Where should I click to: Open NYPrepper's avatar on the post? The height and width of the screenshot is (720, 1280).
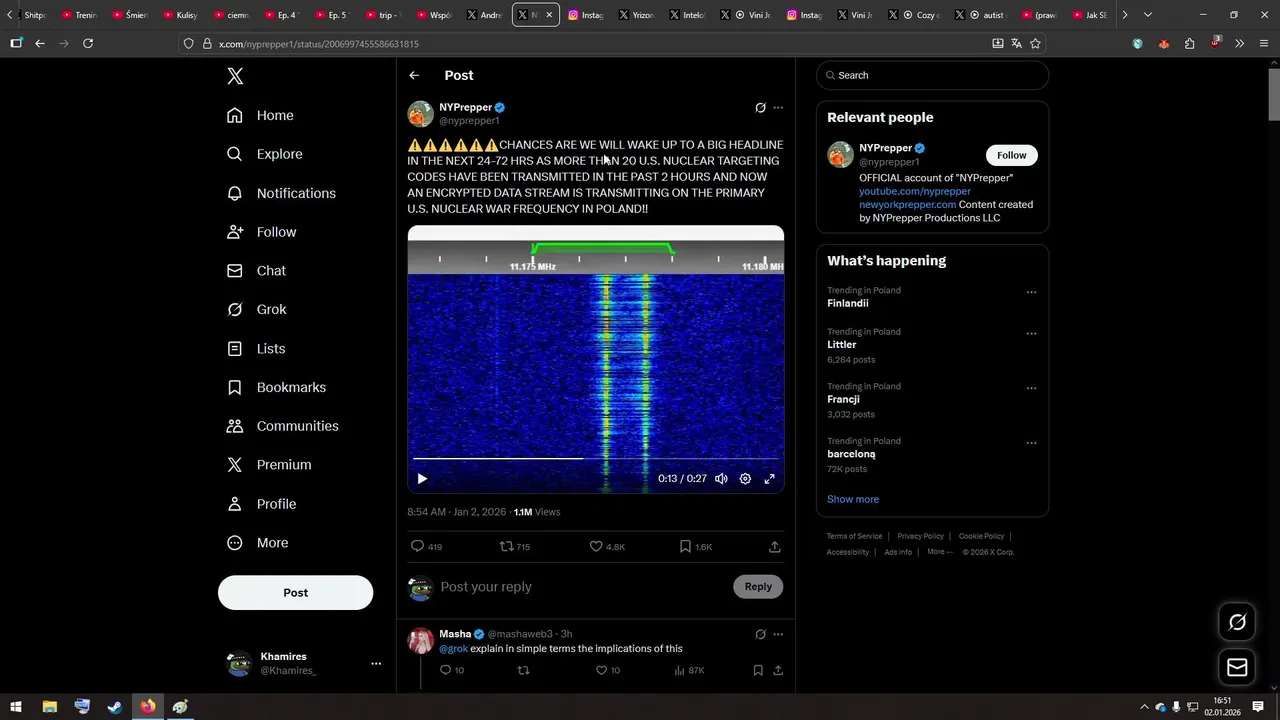[421, 114]
